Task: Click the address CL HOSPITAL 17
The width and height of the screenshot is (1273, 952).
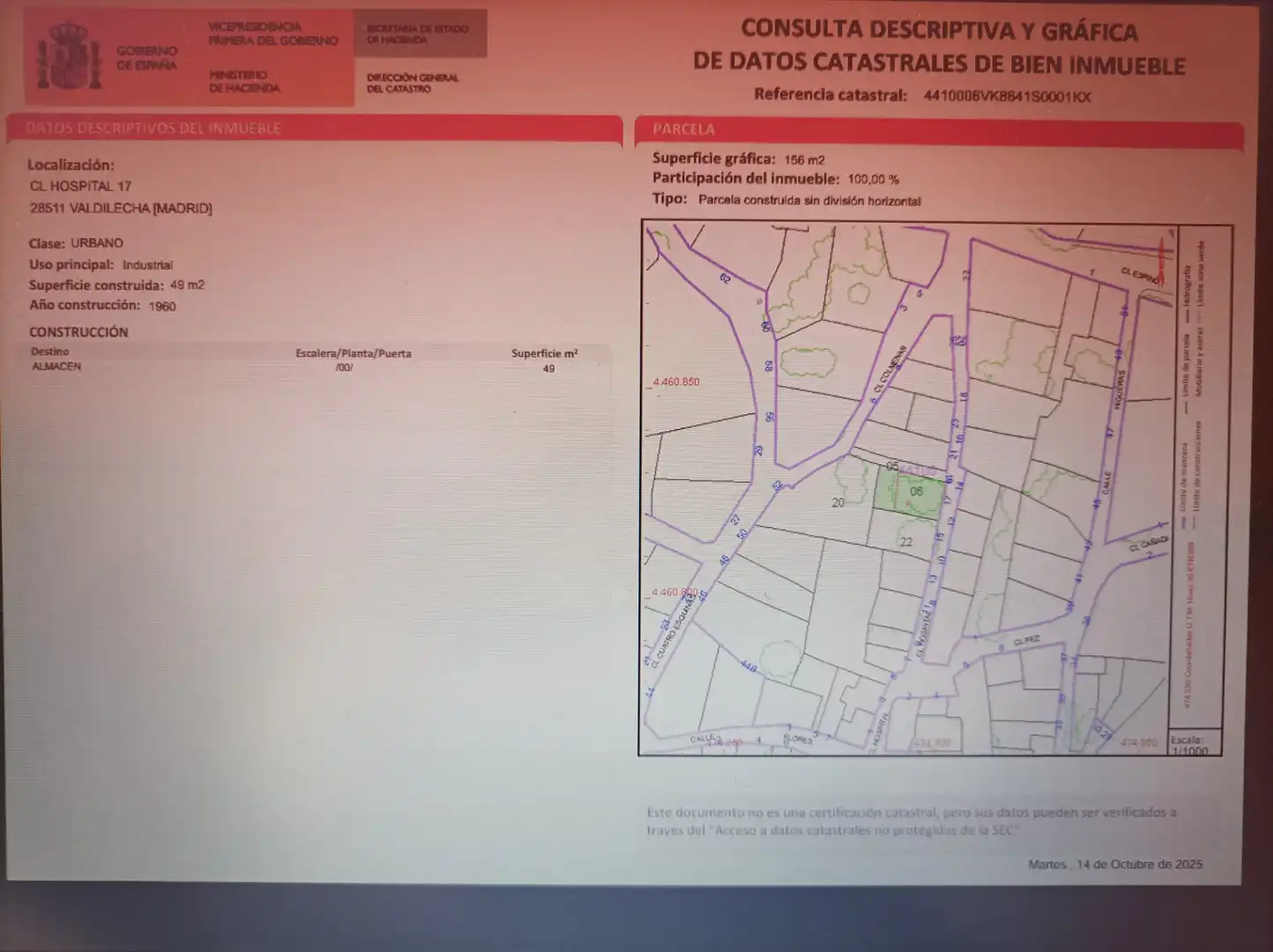Action: tap(80, 187)
